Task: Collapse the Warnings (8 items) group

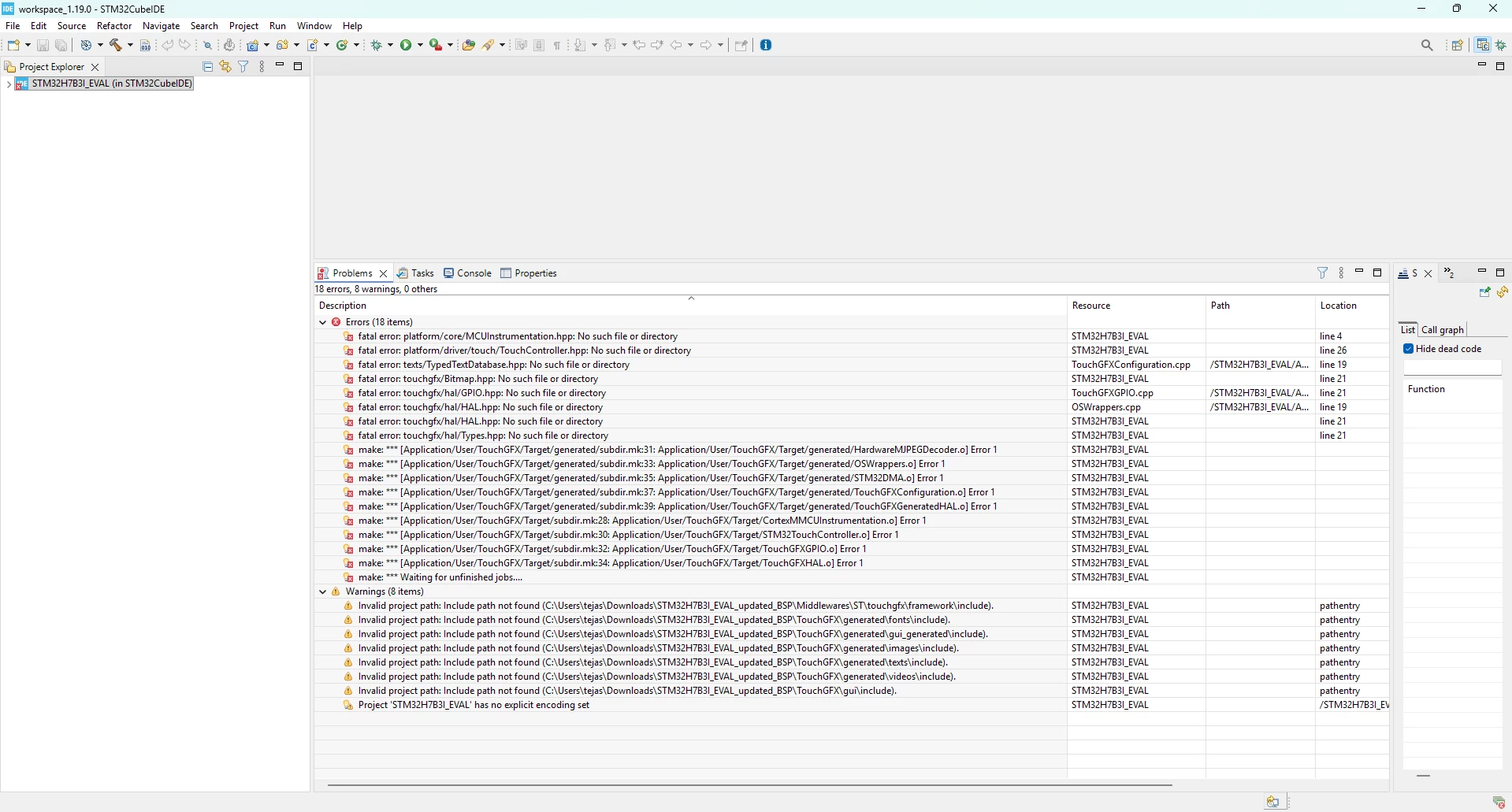Action: (323, 591)
